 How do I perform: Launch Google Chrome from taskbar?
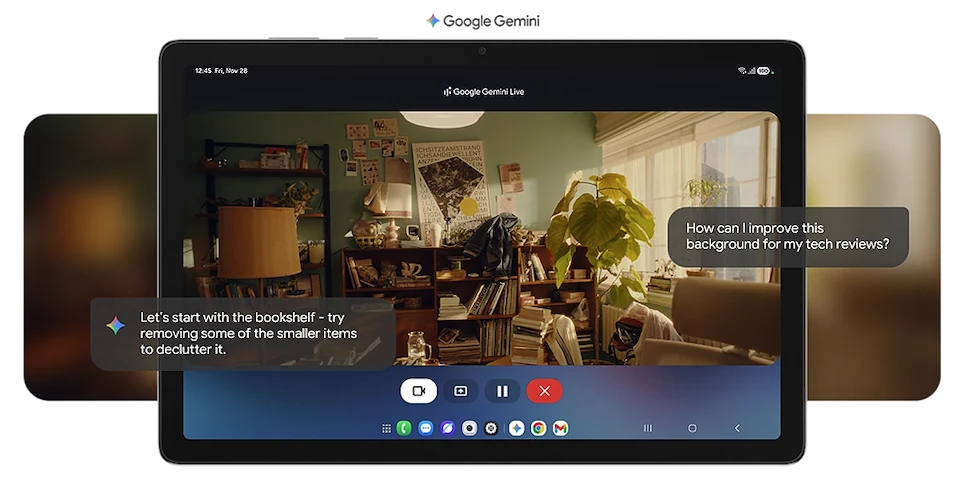pyautogui.click(x=538, y=428)
